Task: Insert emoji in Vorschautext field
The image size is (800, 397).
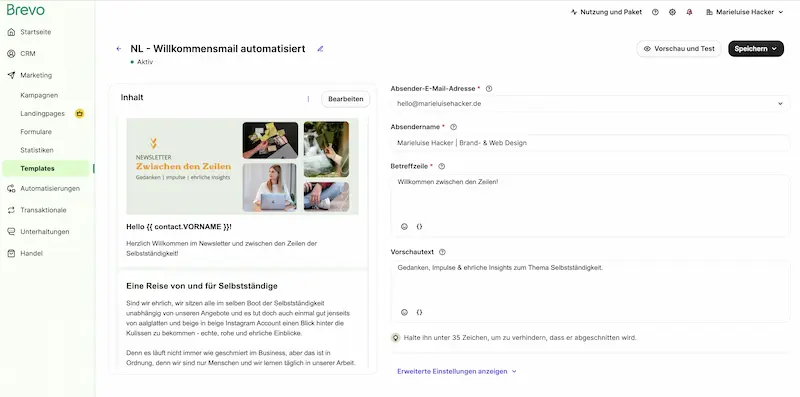Action: coord(405,312)
